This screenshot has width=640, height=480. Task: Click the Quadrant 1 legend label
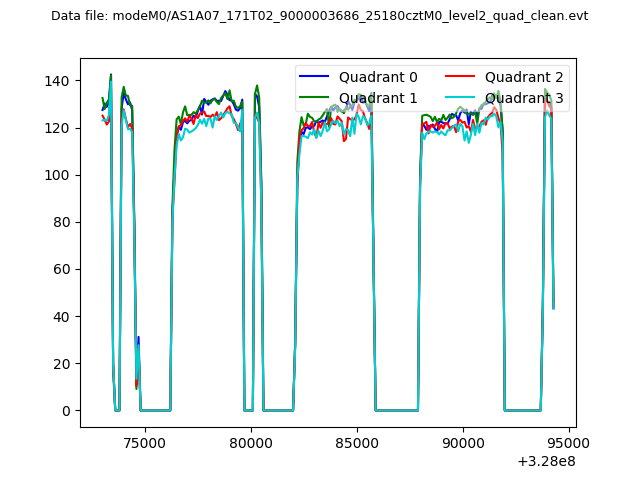pos(378,97)
